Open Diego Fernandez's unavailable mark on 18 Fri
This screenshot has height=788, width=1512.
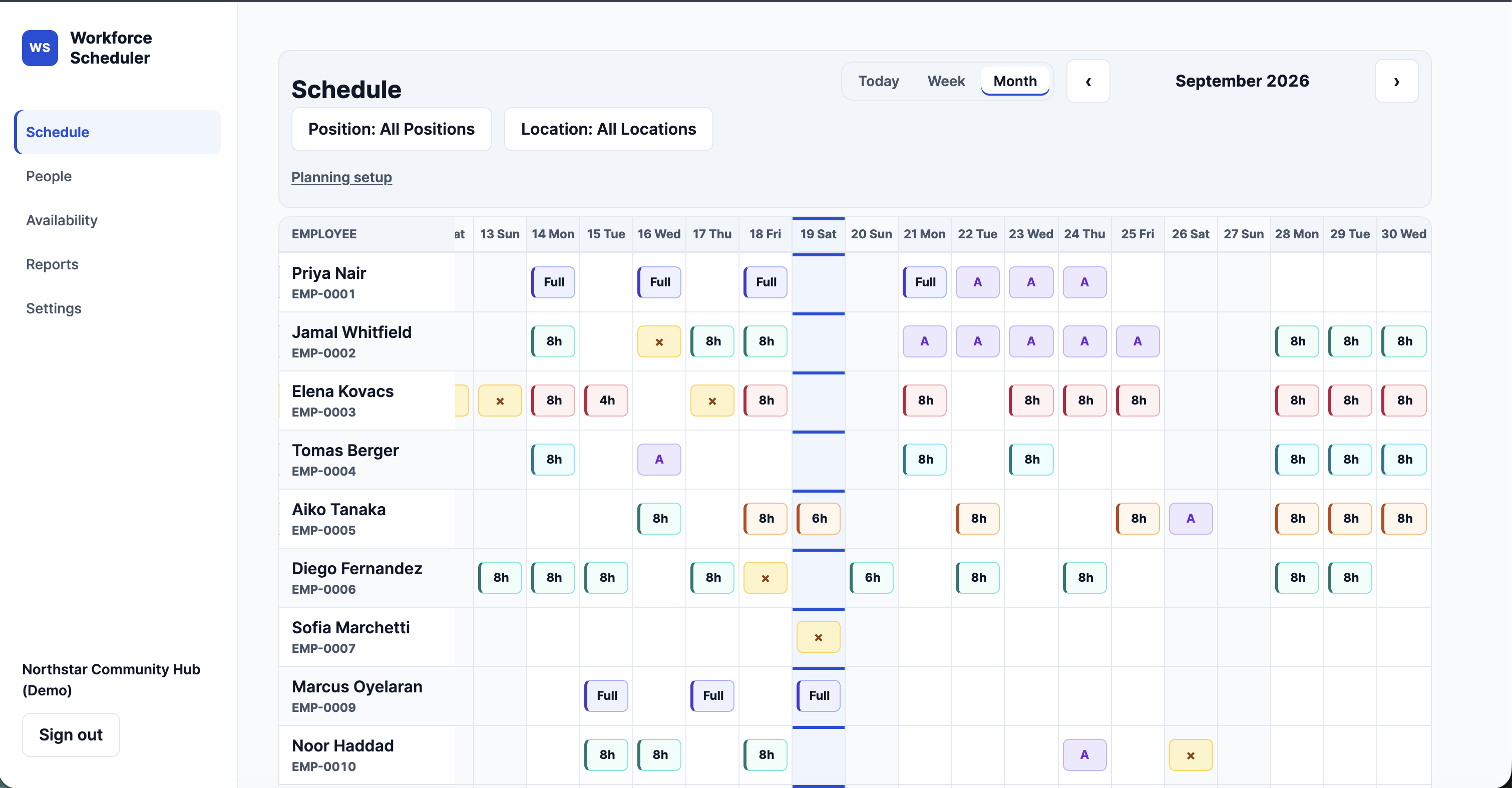766,578
